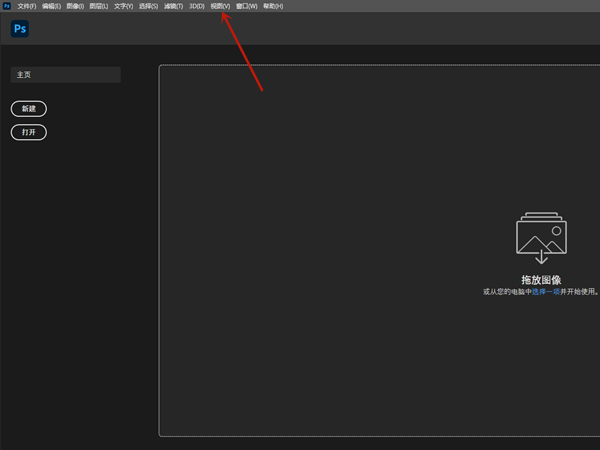Open the 滤镜(T) menu

tap(173, 6)
